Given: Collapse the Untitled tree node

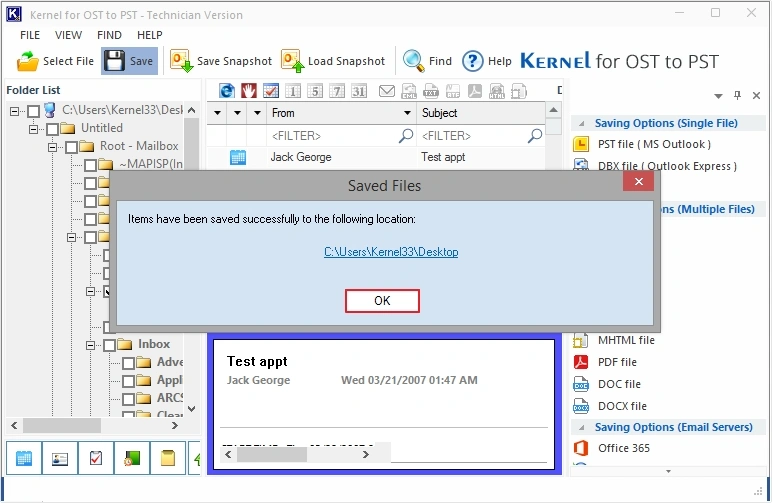Looking at the screenshot, I should click(x=33, y=129).
